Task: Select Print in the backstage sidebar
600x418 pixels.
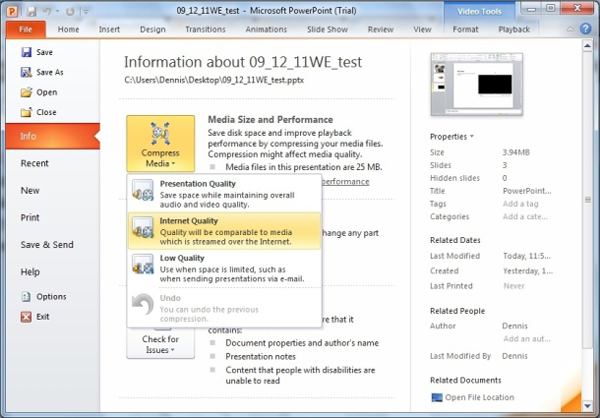Action: [x=53, y=218]
